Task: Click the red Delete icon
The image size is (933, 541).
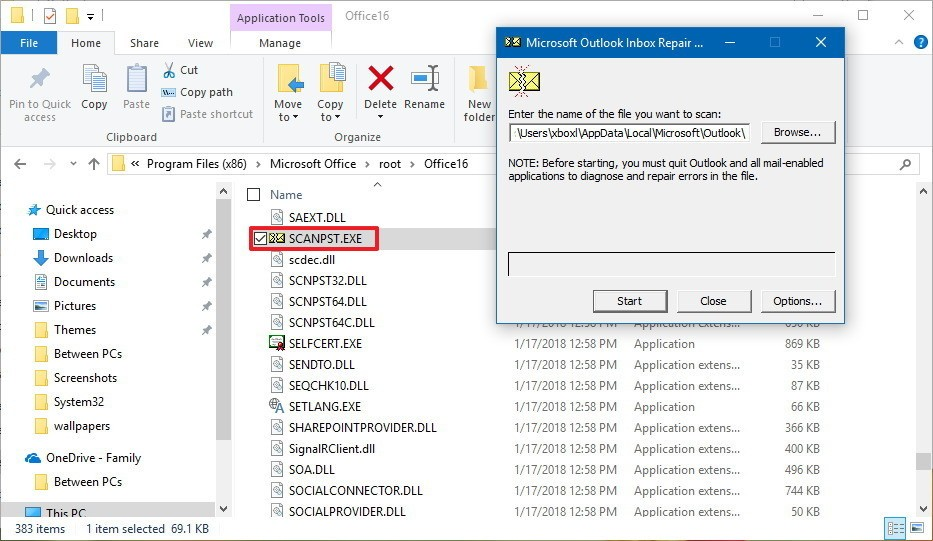Action: tap(380, 78)
